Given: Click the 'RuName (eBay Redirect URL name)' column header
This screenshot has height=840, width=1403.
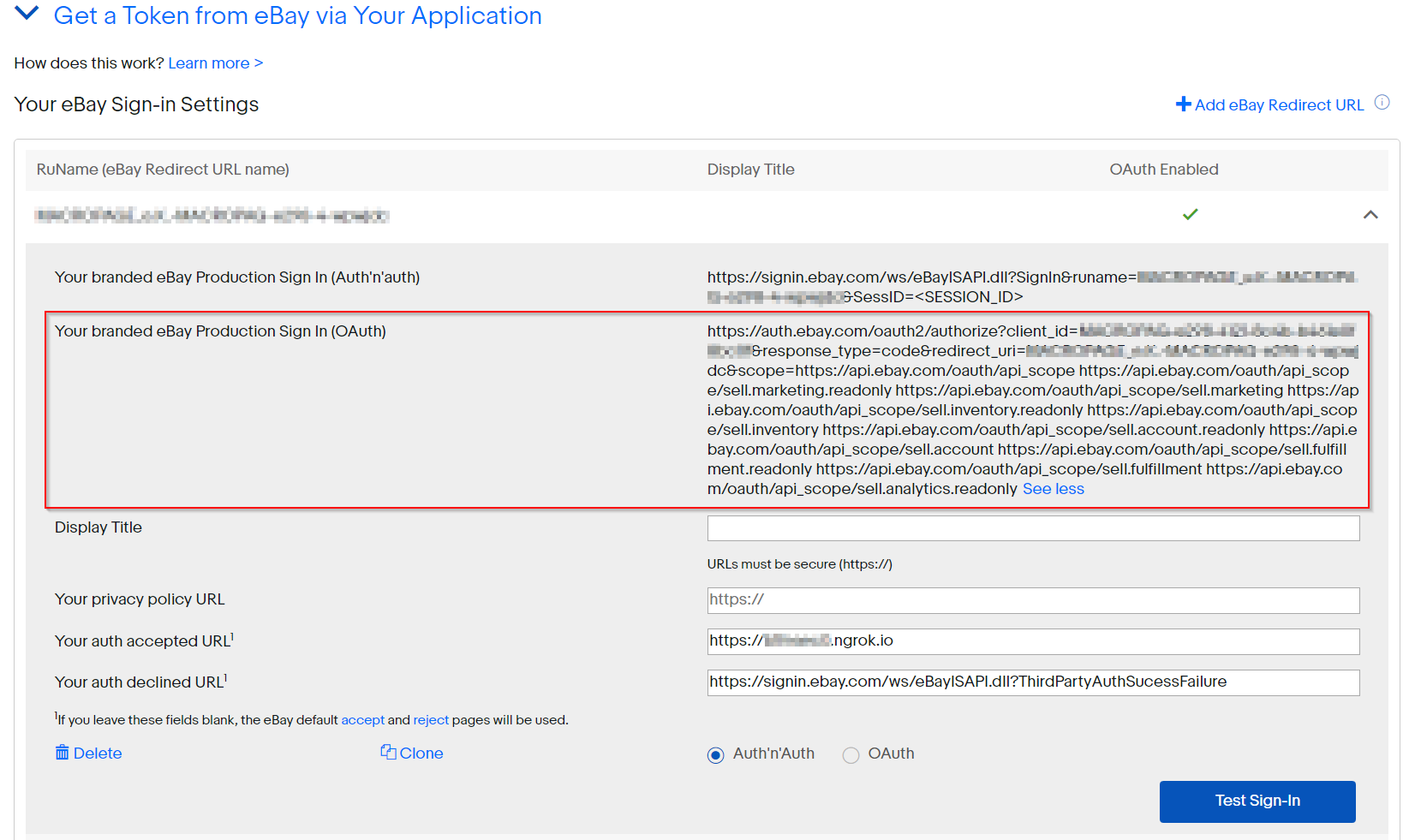Looking at the screenshot, I should pos(163,170).
